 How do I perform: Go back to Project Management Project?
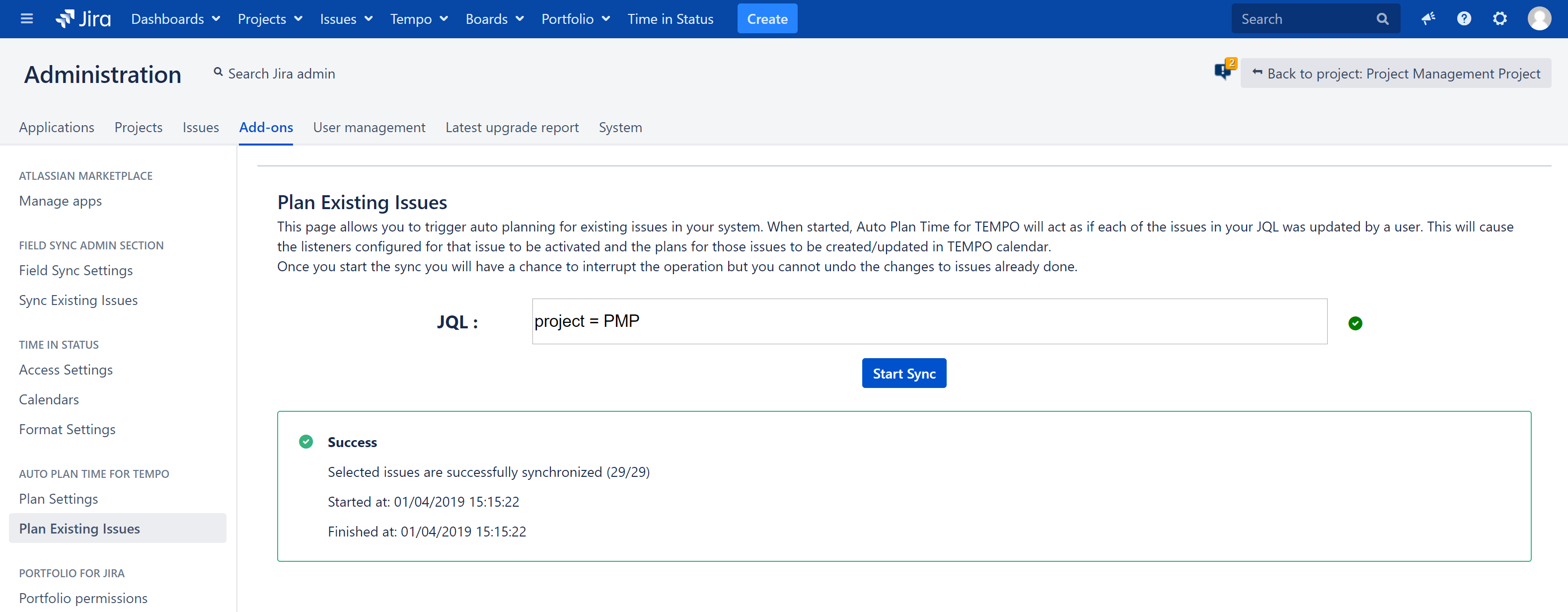tap(1396, 74)
